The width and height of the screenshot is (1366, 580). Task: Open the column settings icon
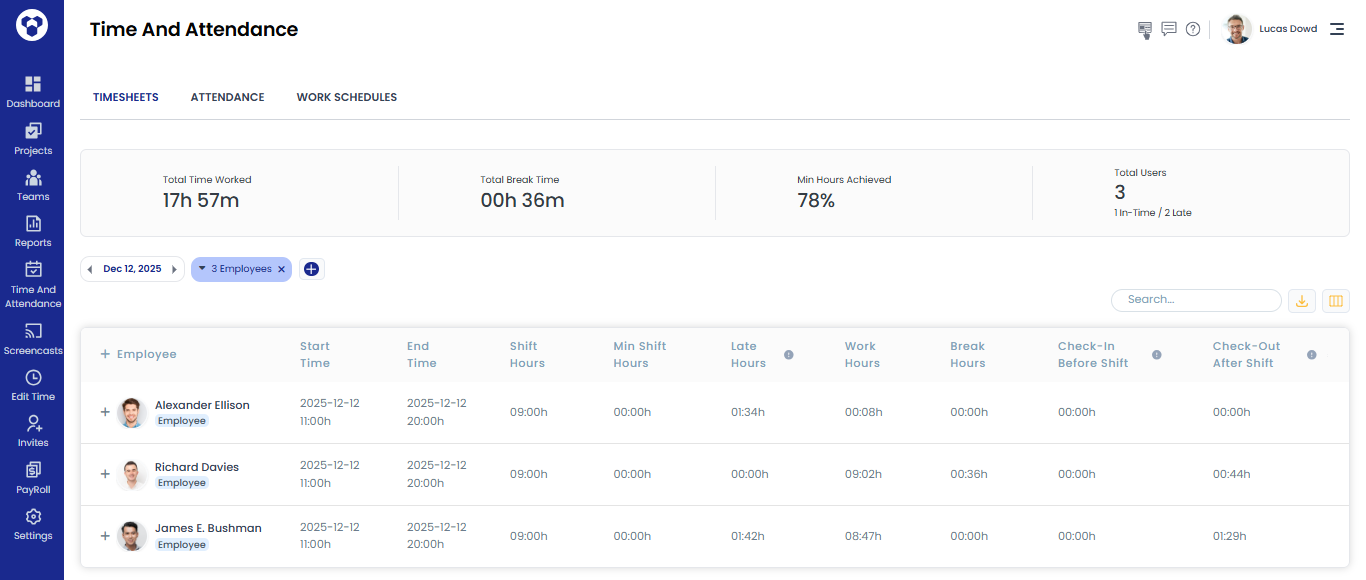click(1335, 300)
